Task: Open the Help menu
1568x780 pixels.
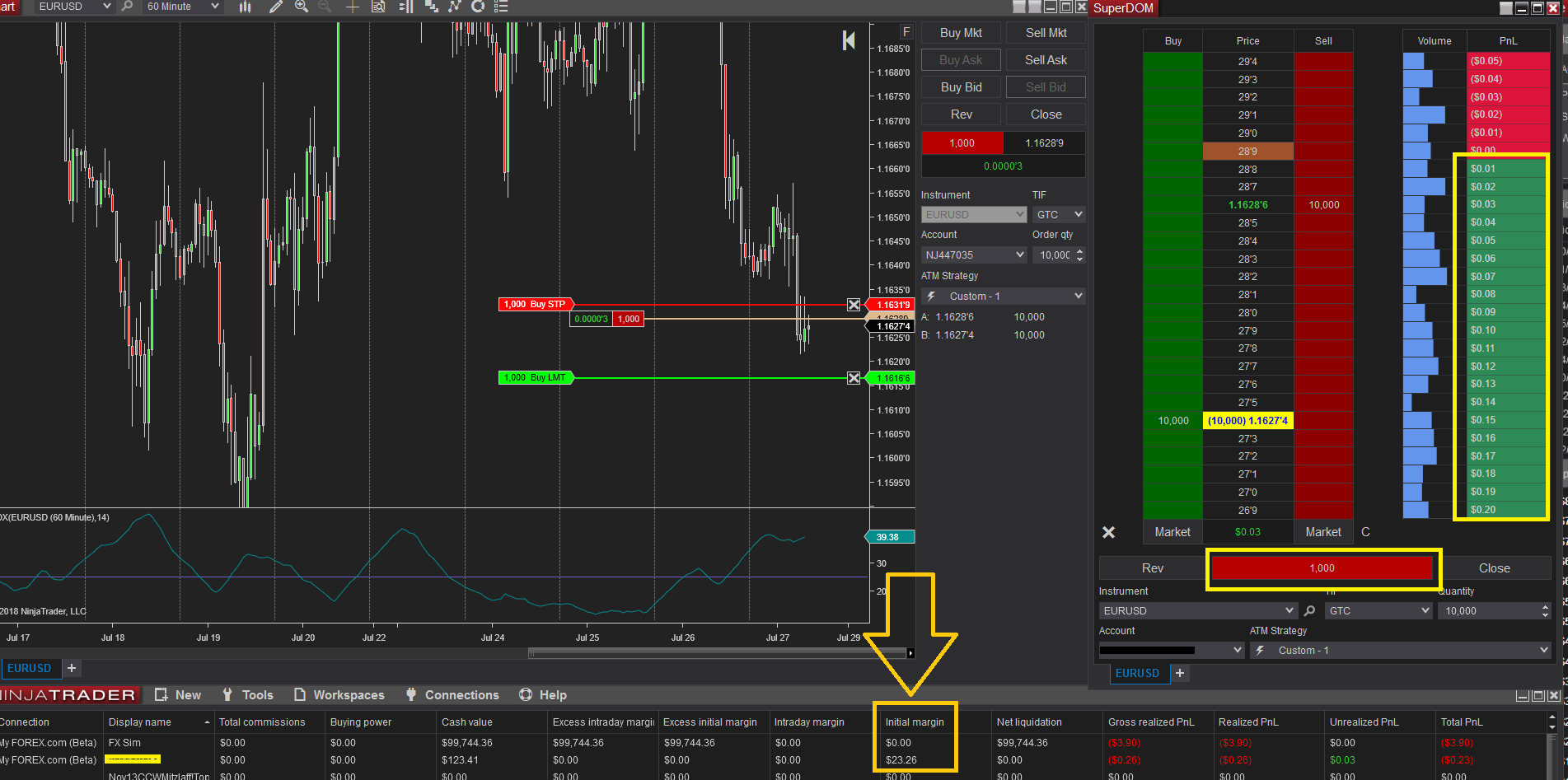Action: point(543,695)
